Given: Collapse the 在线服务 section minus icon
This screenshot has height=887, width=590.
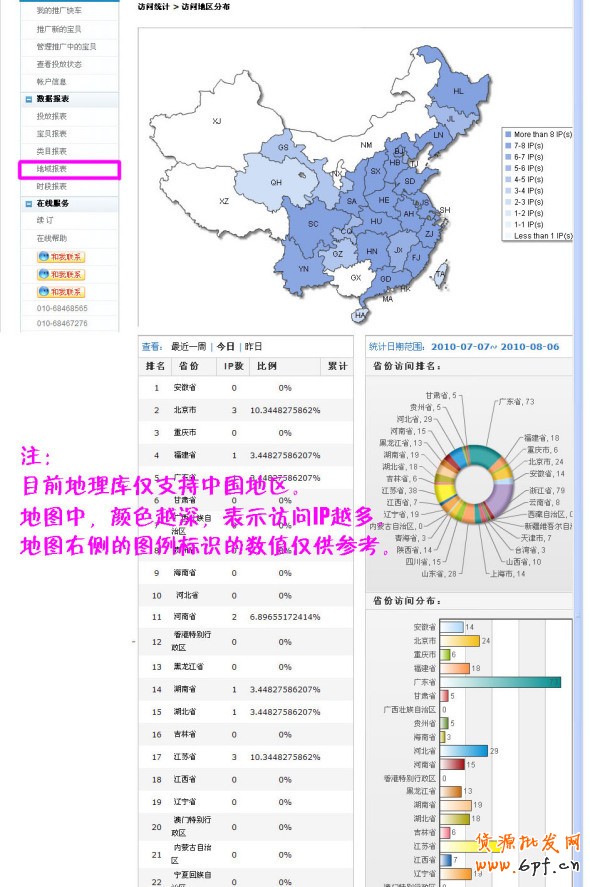Looking at the screenshot, I should point(28,204).
